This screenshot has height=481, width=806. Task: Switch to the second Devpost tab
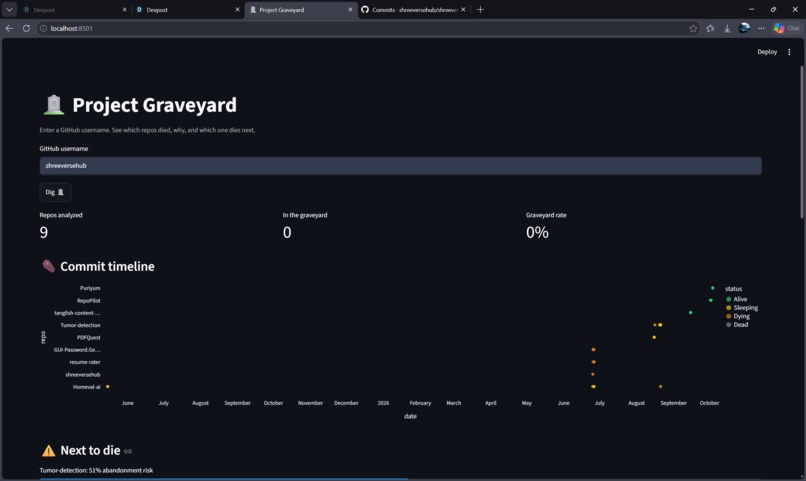184,9
